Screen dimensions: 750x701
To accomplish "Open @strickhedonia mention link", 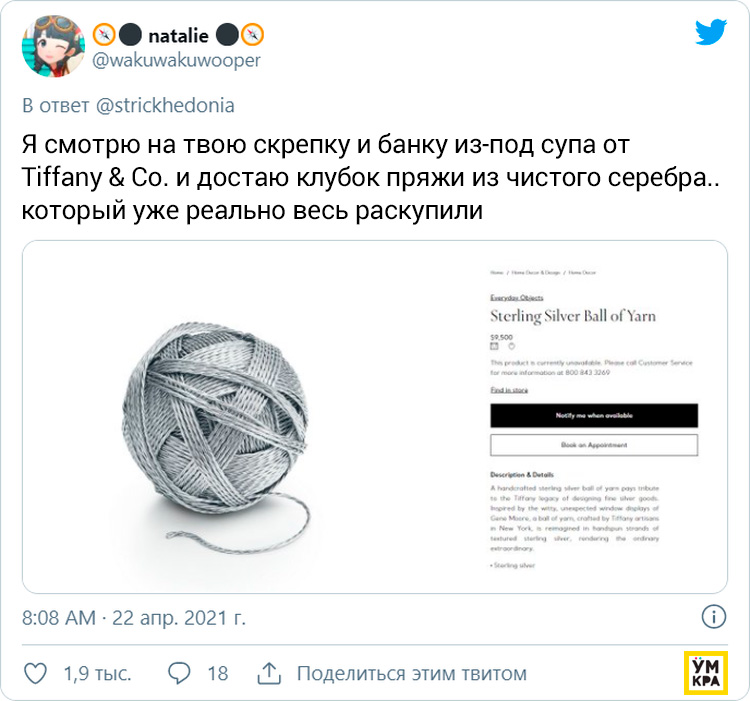I will [x=165, y=105].
